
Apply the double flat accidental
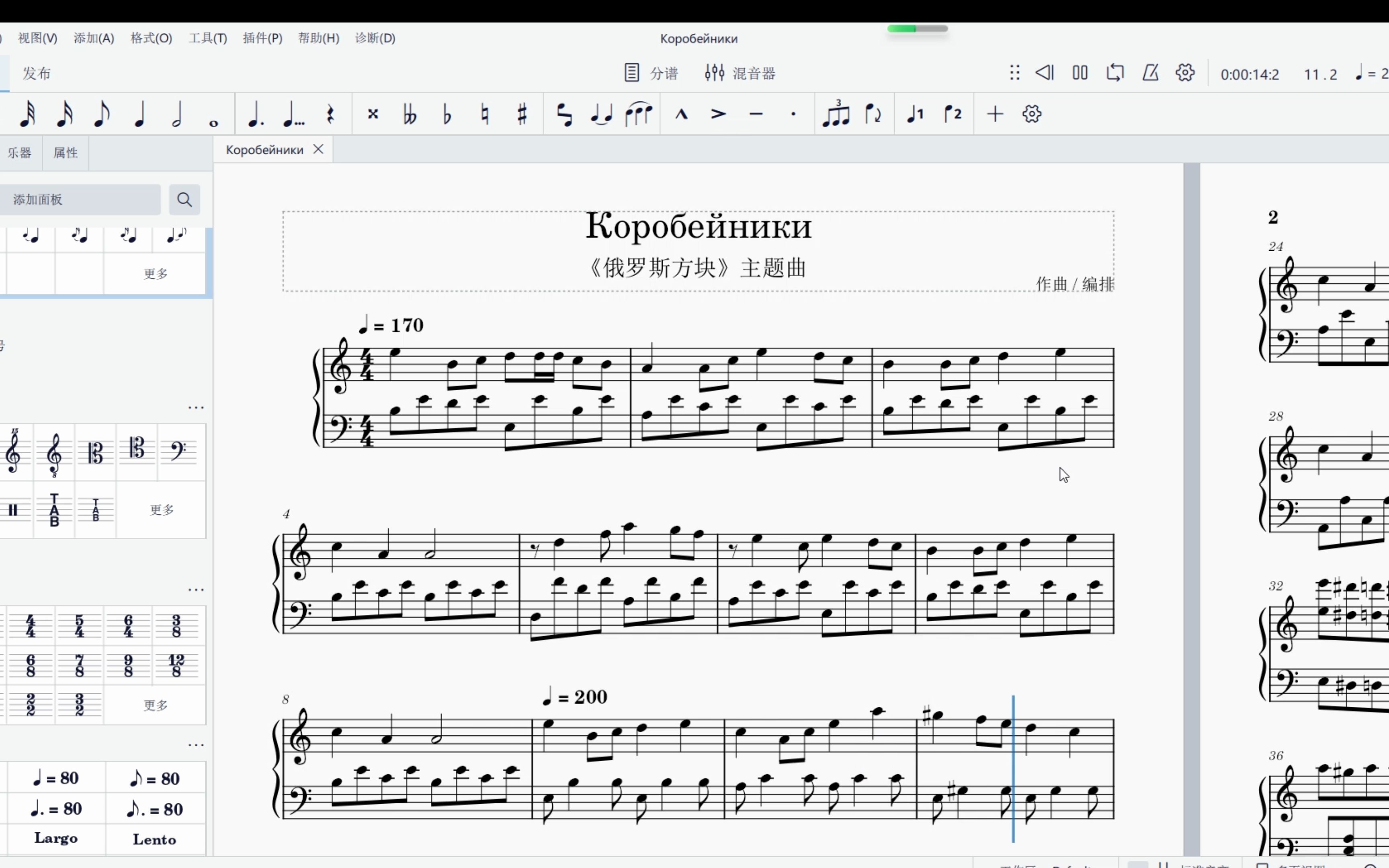[410, 114]
